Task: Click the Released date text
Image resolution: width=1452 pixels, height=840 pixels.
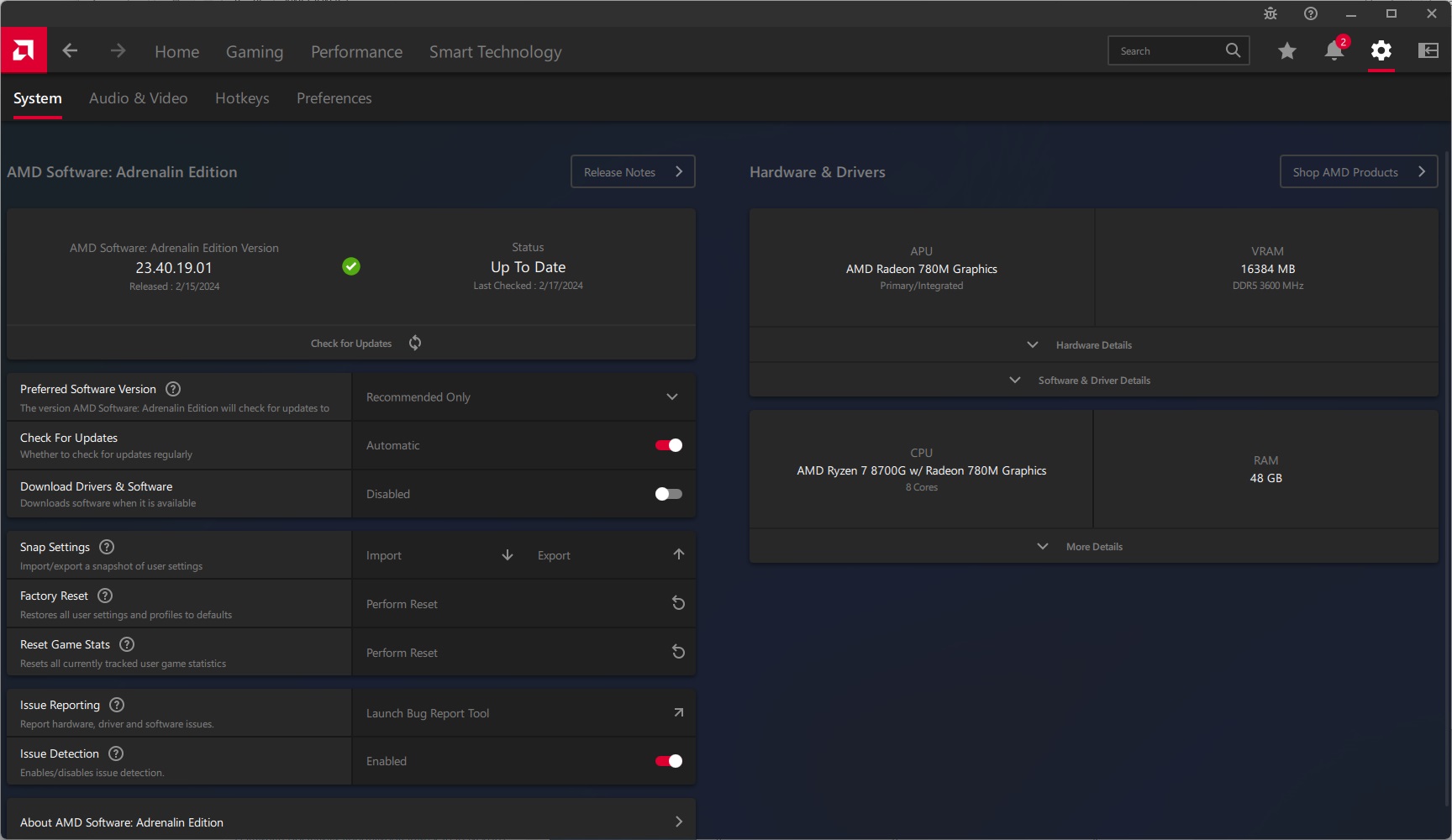Action: 174,286
